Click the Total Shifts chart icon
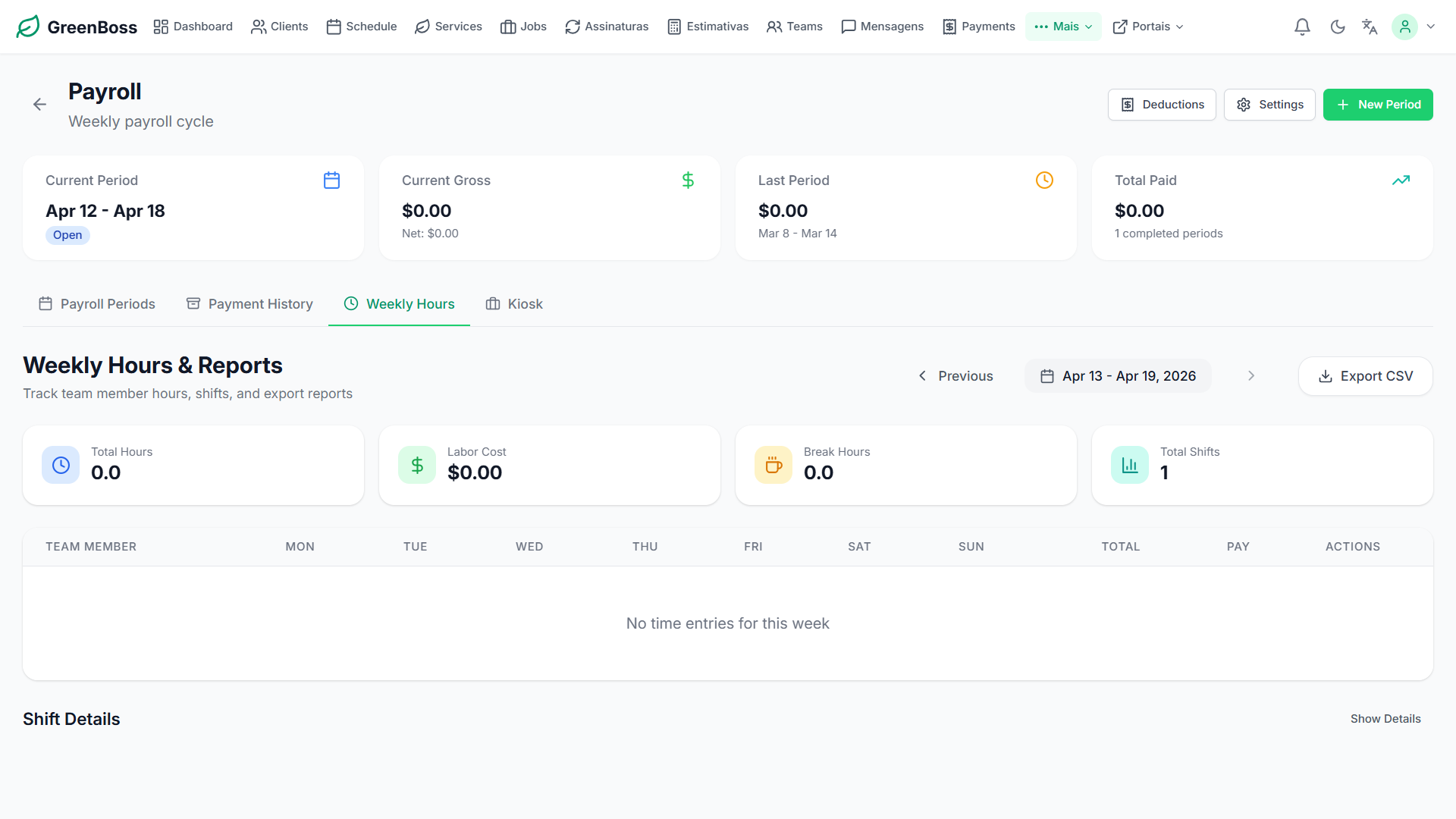 click(x=1130, y=465)
